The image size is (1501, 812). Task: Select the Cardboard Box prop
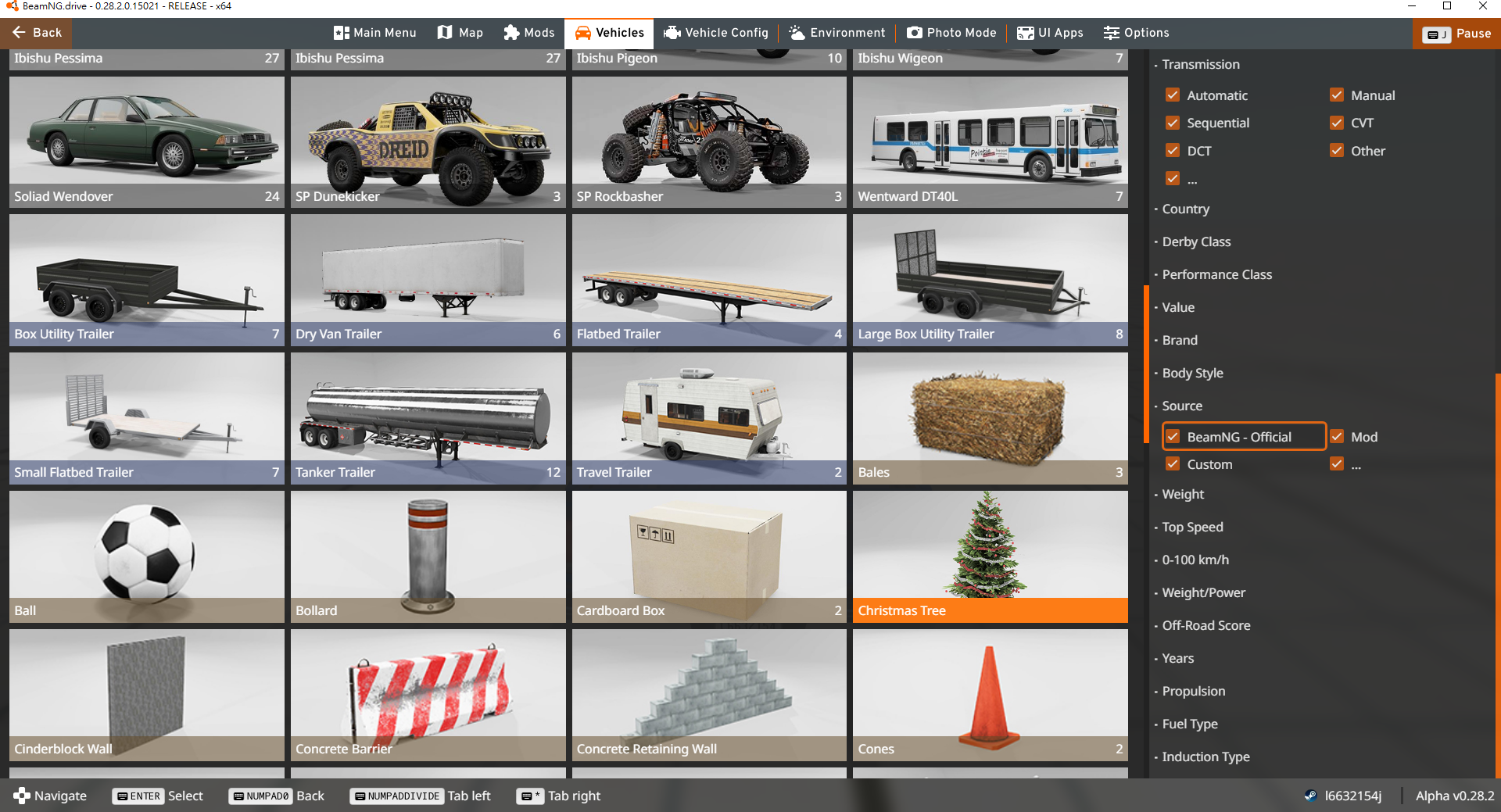[709, 556]
